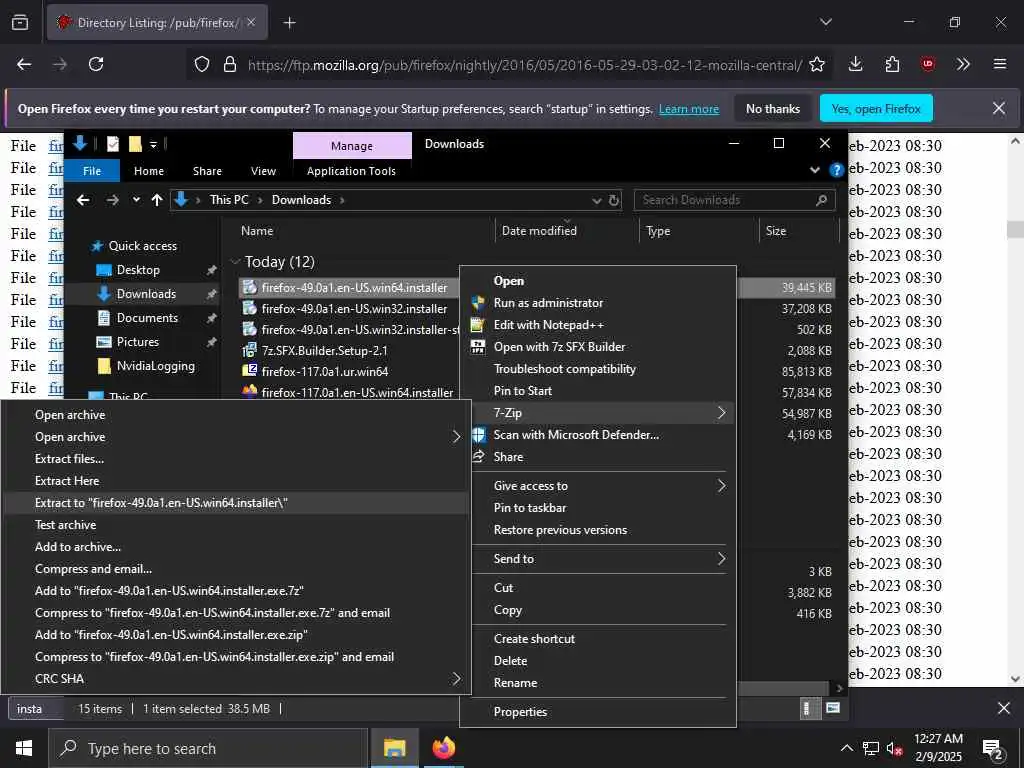Open Explorer help question mark icon

836,170
